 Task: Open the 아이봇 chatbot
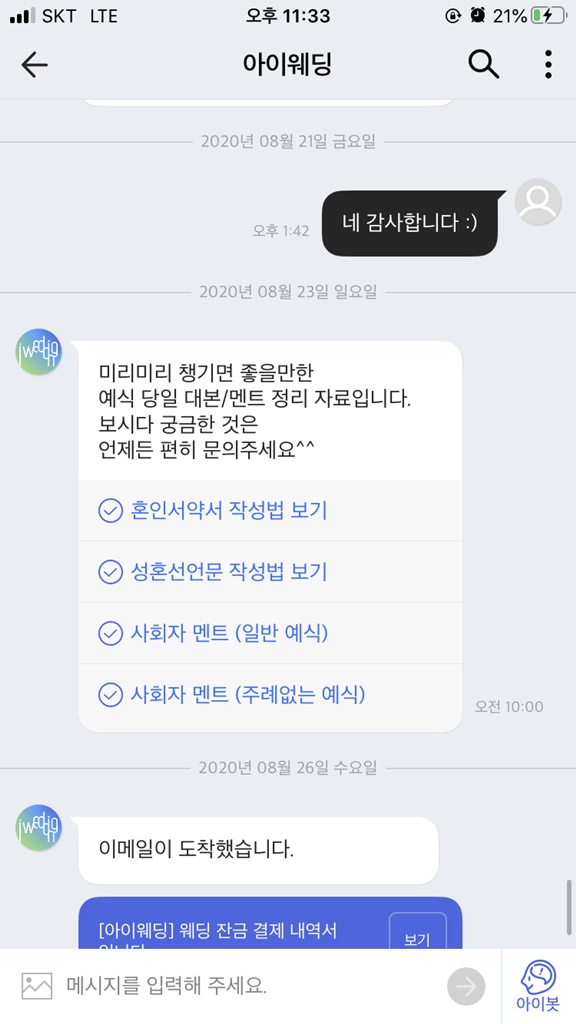(538, 987)
